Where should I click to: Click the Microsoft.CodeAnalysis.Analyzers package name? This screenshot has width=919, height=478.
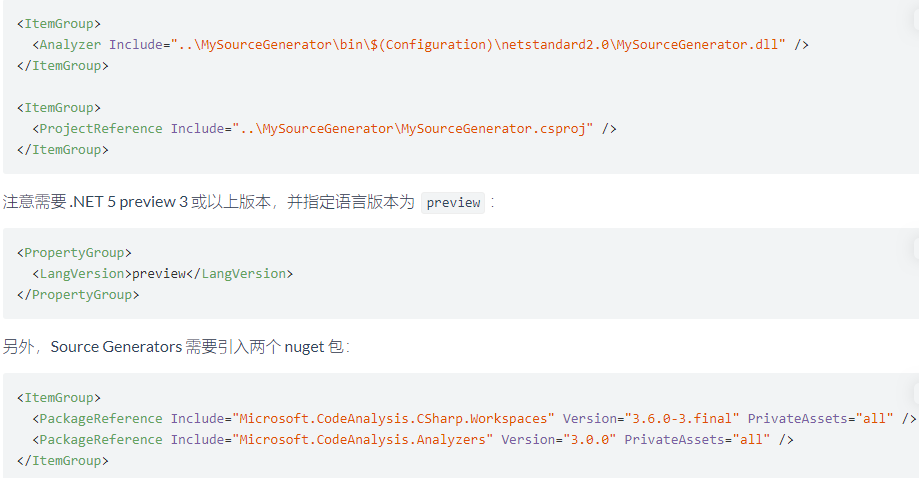click(363, 440)
